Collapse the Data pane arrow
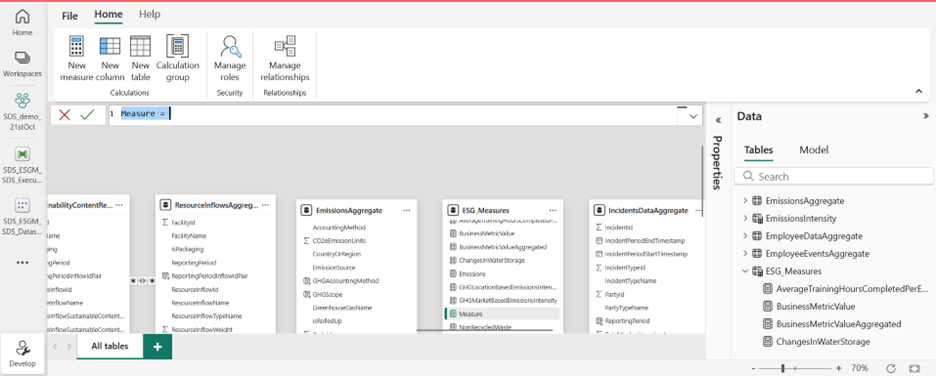This screenshot has width=936, height=376. [x=926, y=116]
